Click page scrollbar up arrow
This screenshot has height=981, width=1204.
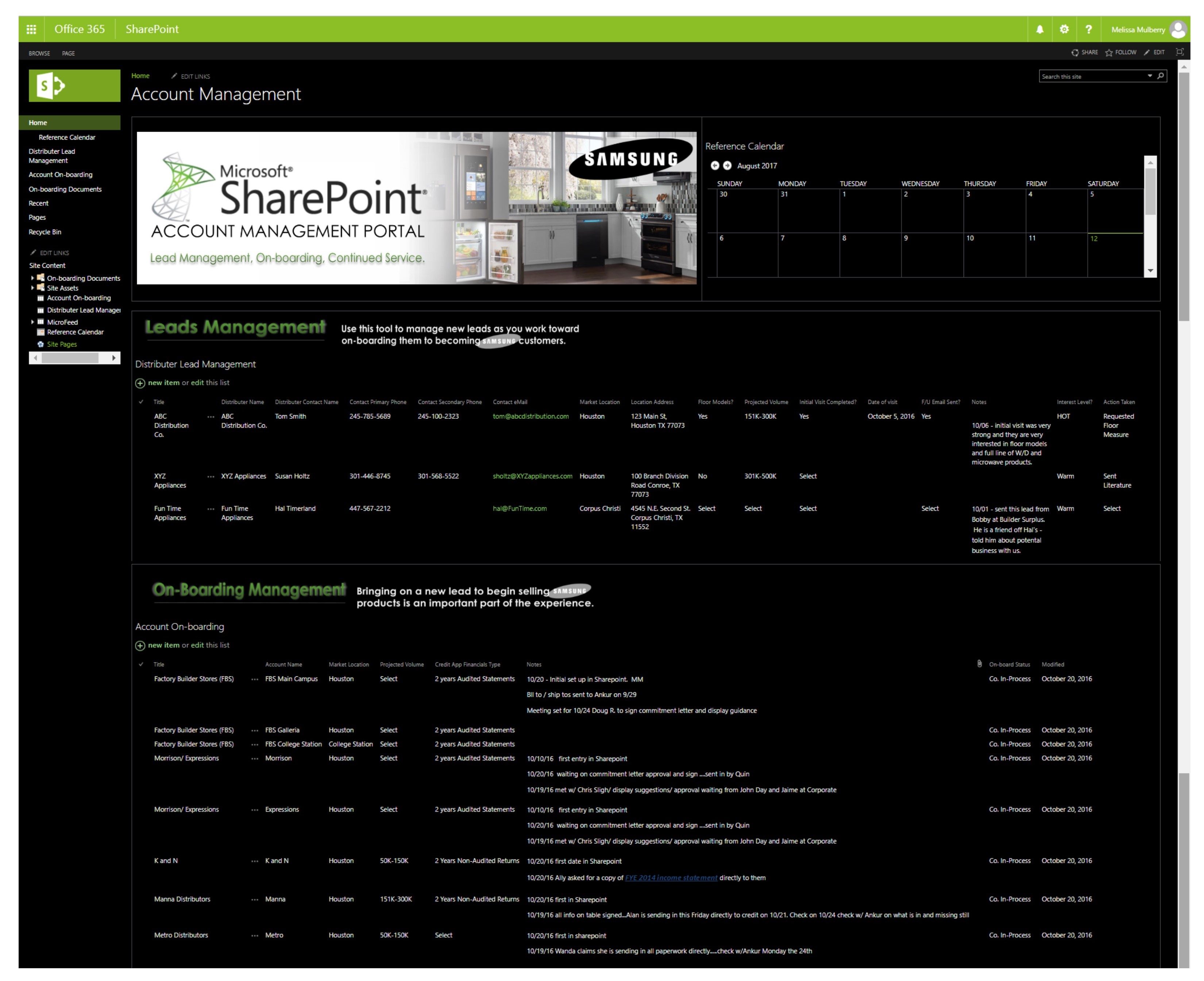pyautogui.click(x=1184, y=67)
